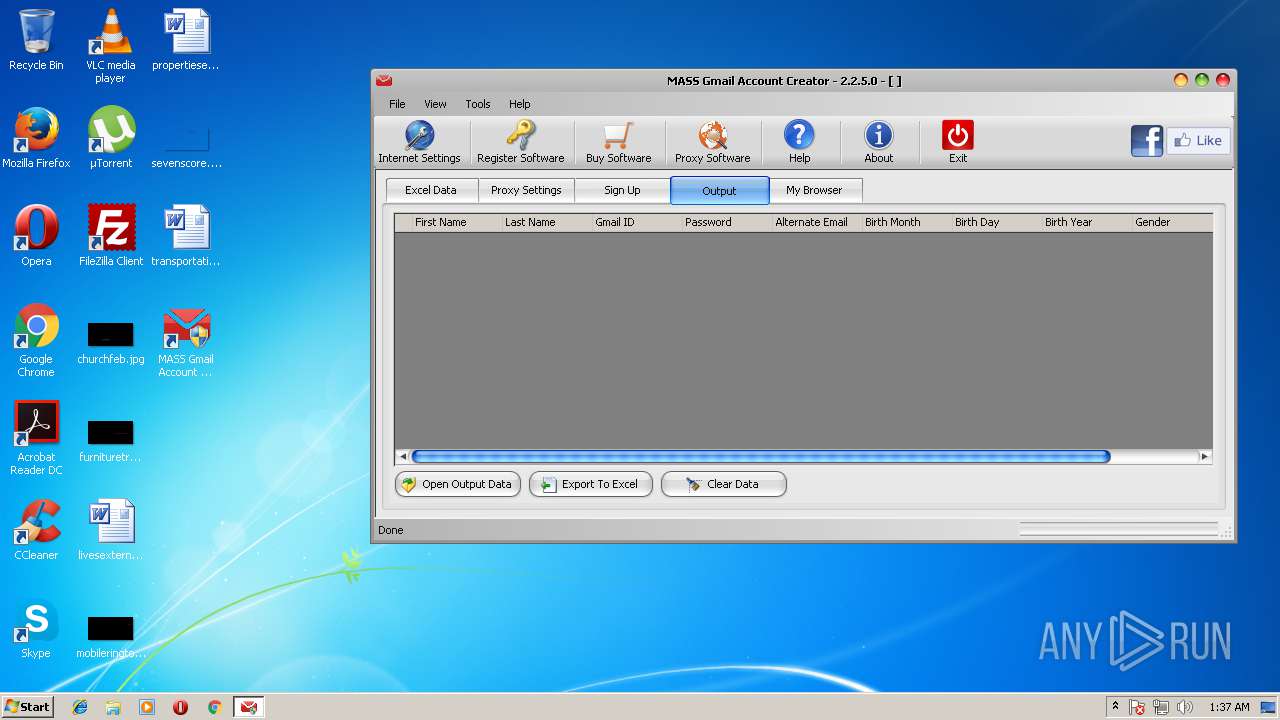This screenshot has width=1280, height=720.
Task: Select the VLC media player shortcut
Action: click(x=110, y=46)
